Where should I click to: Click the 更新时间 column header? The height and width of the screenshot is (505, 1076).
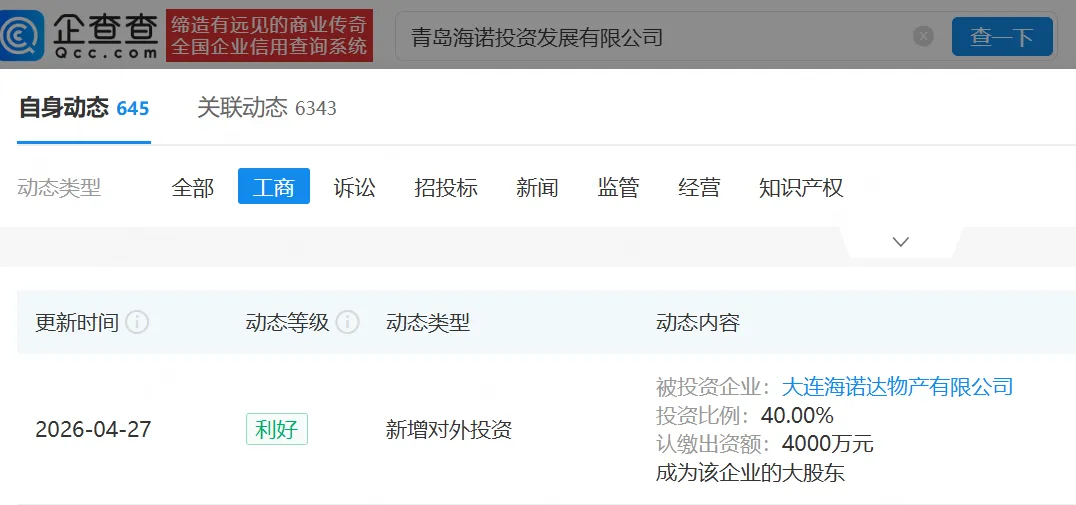[x=78, y=322]
